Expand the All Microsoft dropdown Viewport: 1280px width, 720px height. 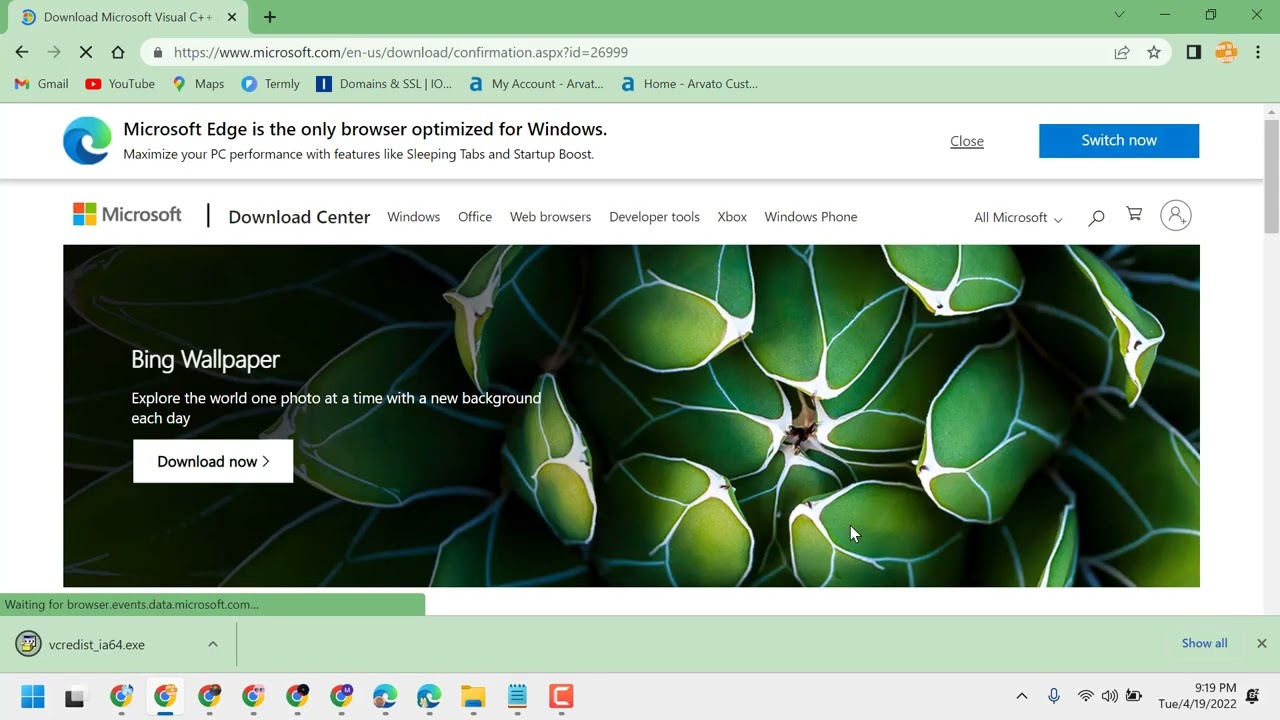[x=1018, y=217]
